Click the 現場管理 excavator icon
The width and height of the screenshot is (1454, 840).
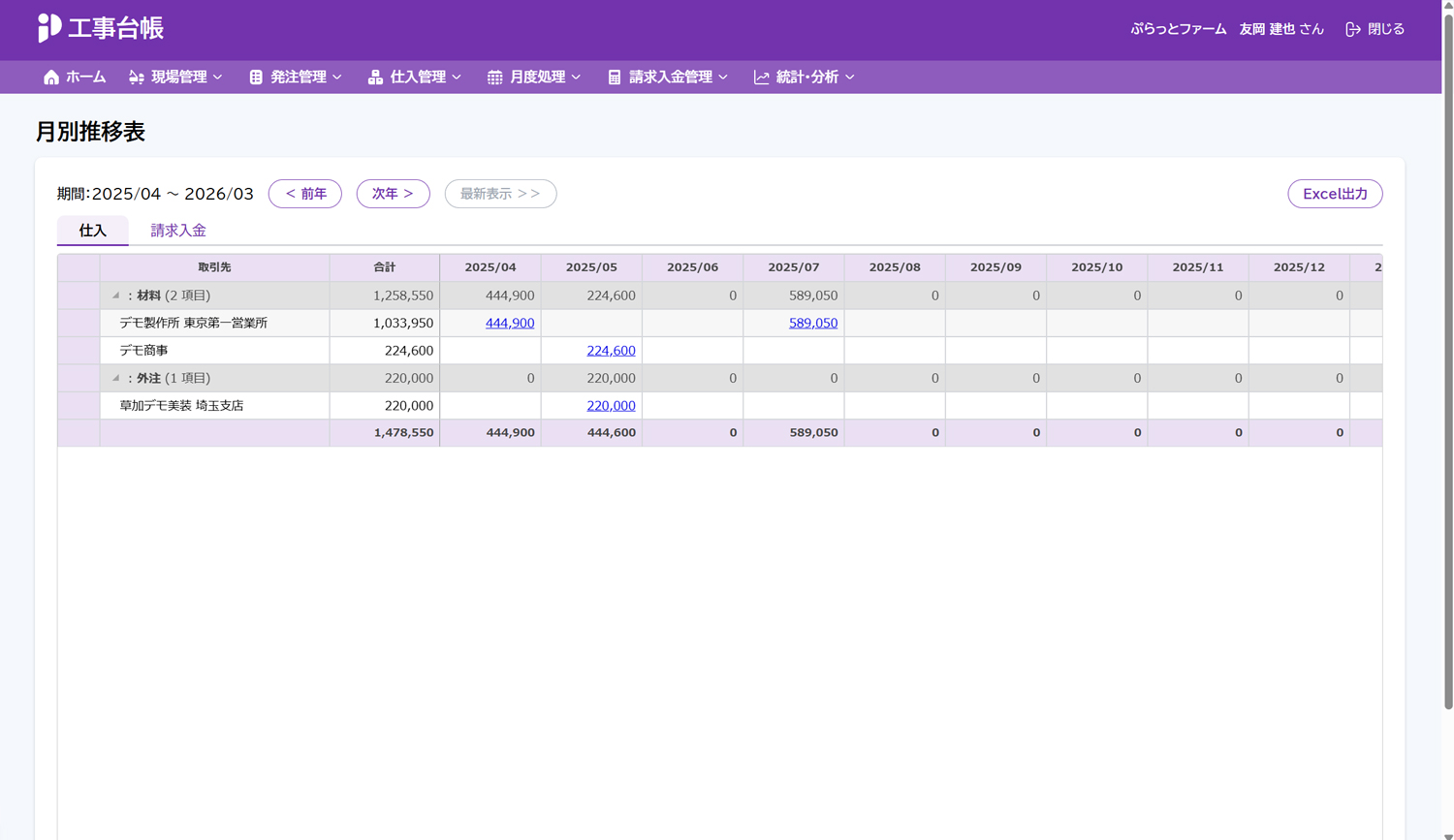click(x=137, y=78)
